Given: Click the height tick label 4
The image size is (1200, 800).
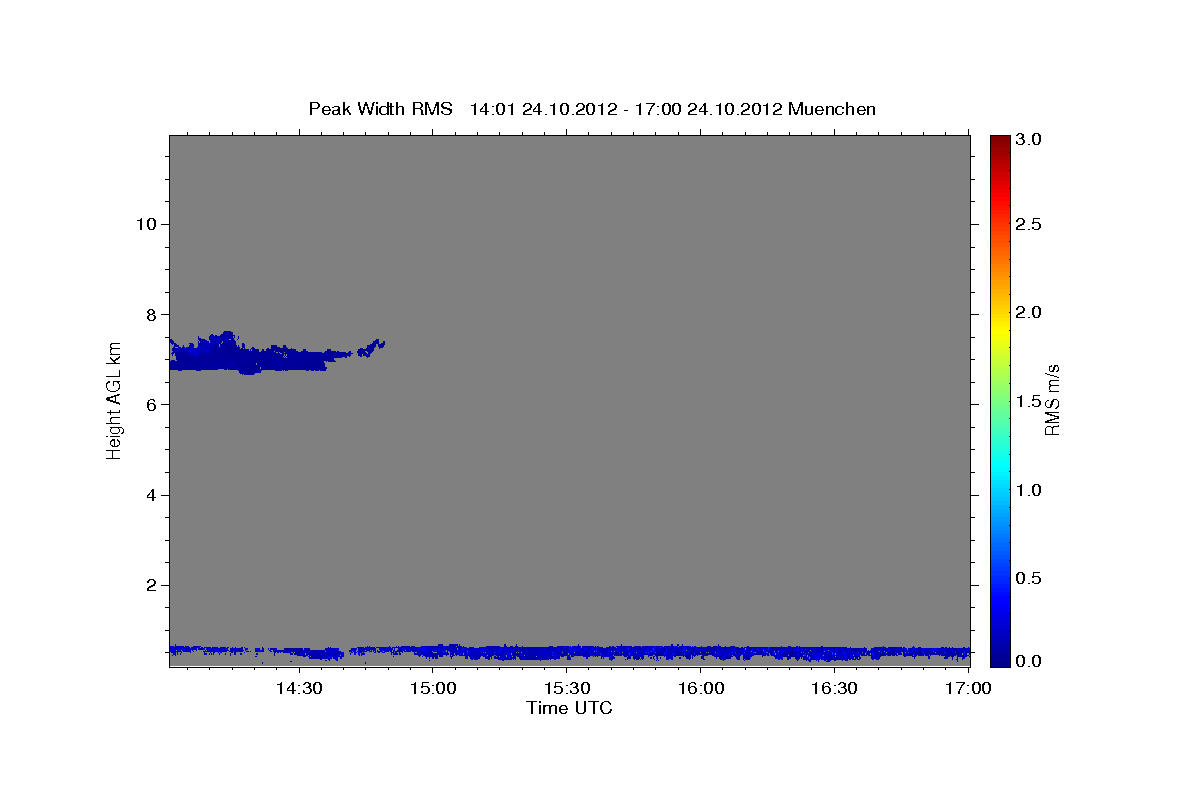Looking at the screenshot, I should click(x=151, y=495).
